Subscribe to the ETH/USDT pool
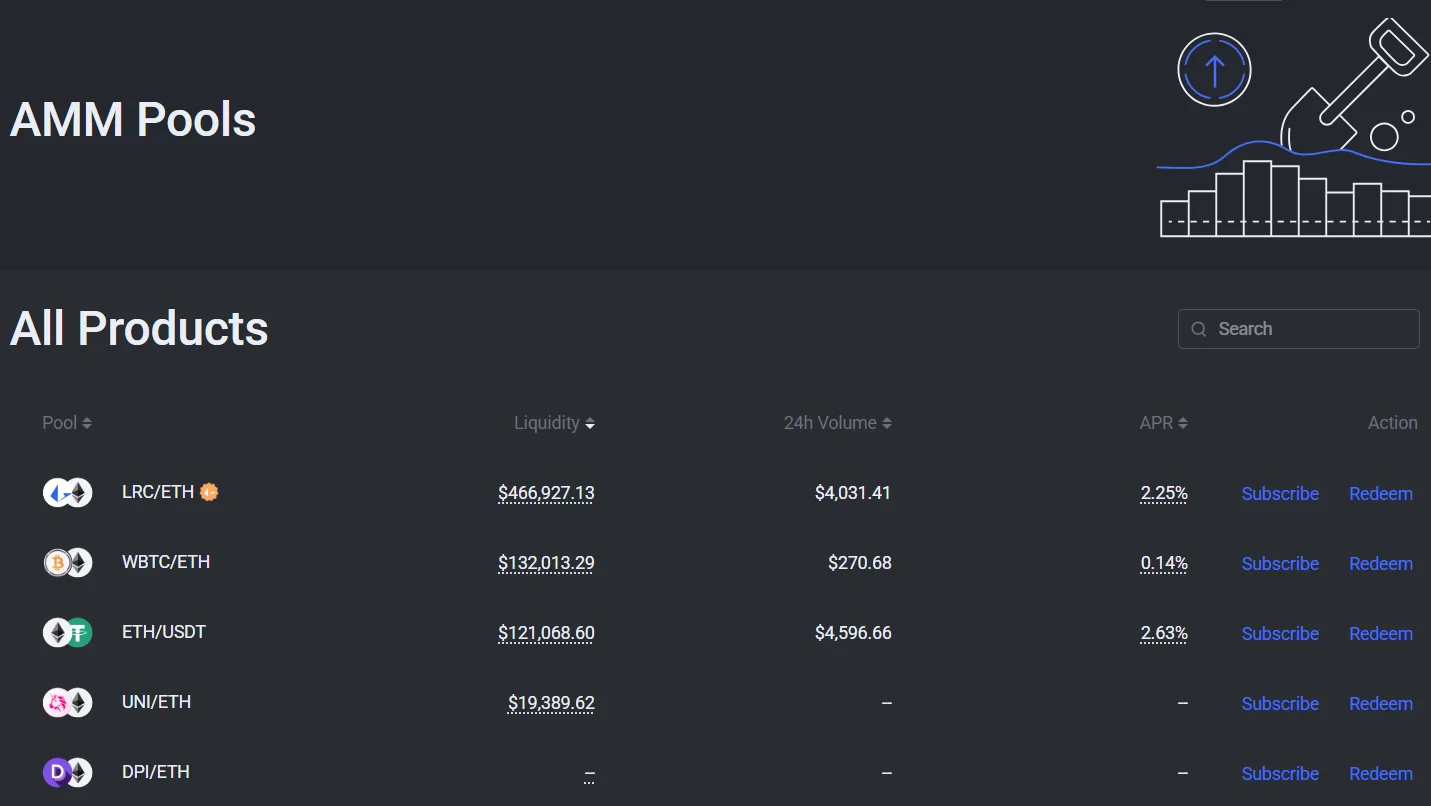The width and height of the screenshot is (1431, 806). (1280, 634)
